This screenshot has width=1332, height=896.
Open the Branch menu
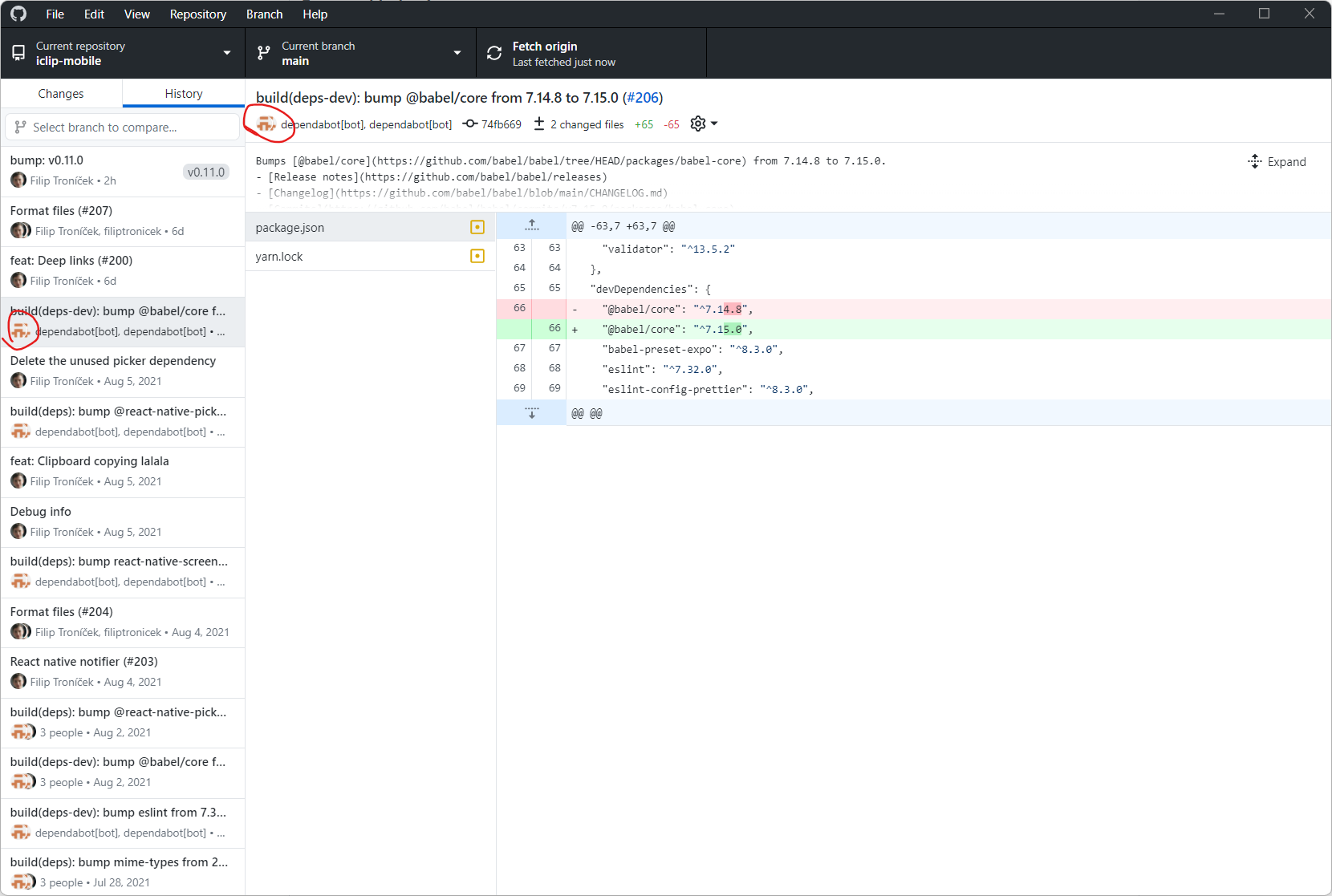coord(264,14)
